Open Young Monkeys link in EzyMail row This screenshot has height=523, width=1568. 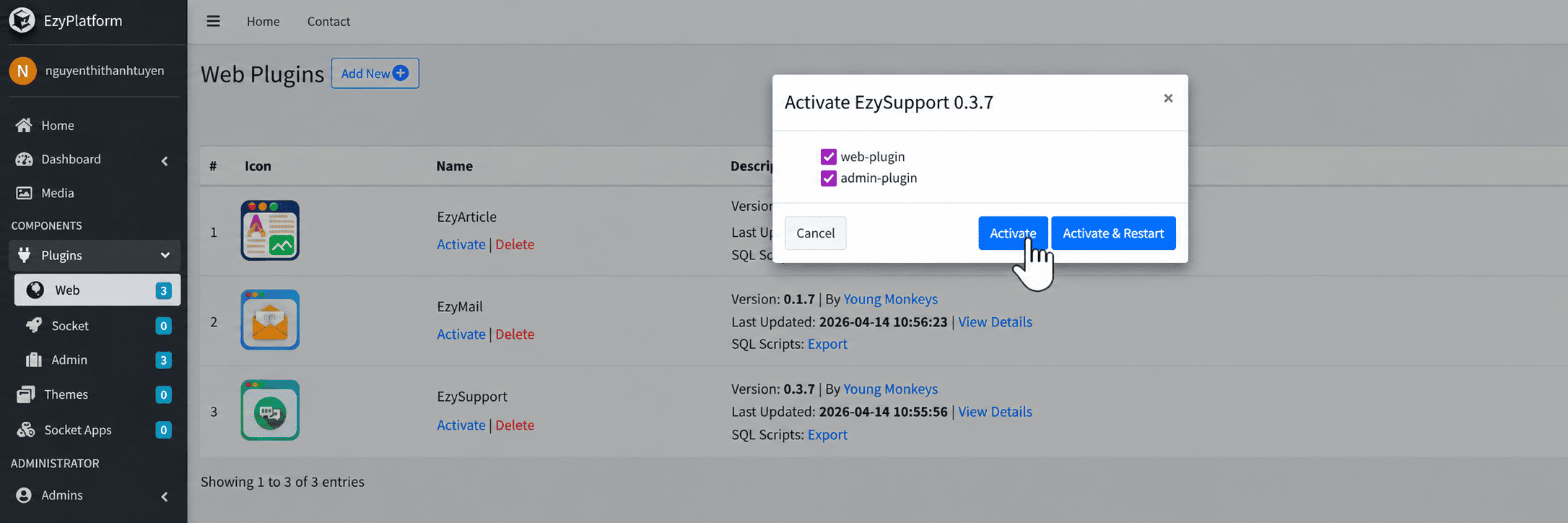point(891,299)
